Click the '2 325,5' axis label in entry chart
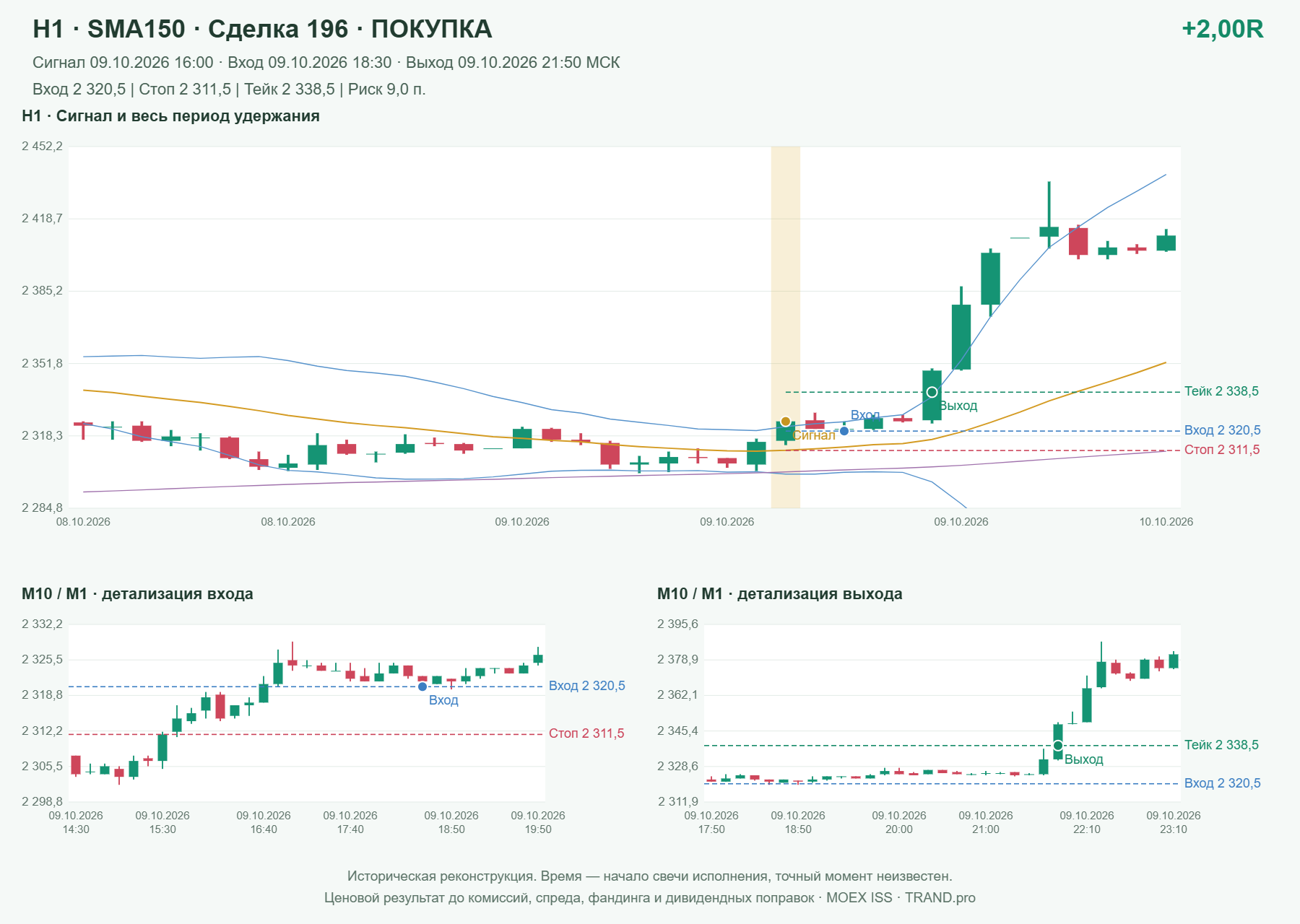1300x924 pixels. coord(42,659)
